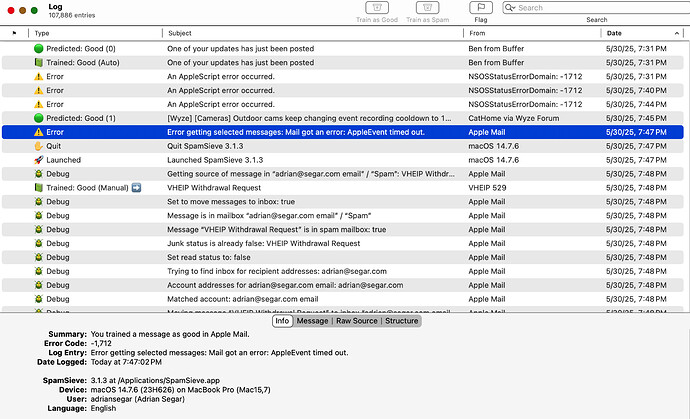The image size is (690, 419).
Task: Click 'Matched account: adrian@segar.com email' subject
Action: coord(242,299)
